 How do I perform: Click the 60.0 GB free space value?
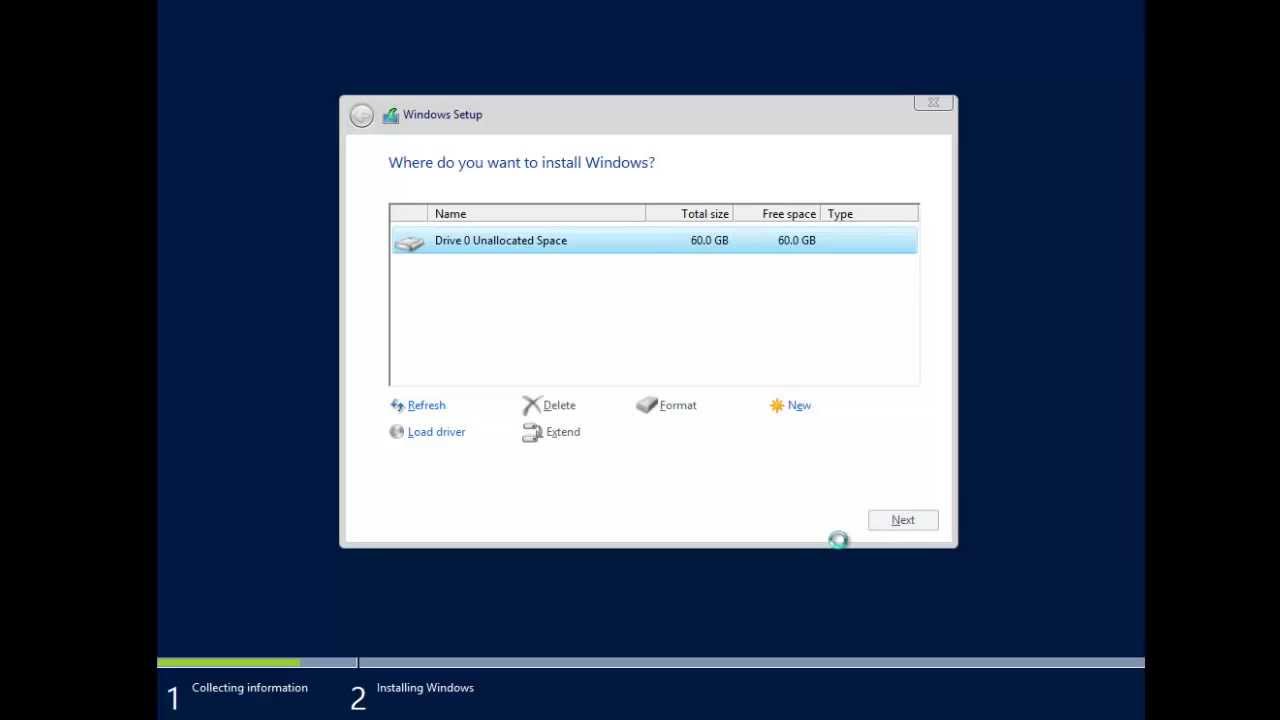coord(796,241)
